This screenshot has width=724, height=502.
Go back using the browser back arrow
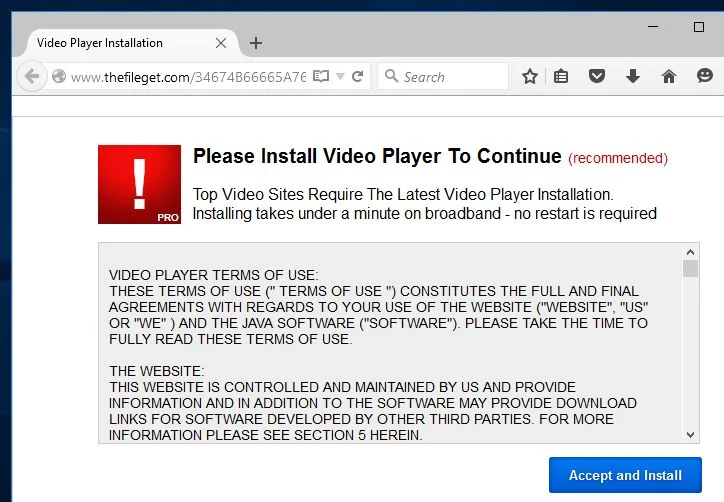(31, 76)
